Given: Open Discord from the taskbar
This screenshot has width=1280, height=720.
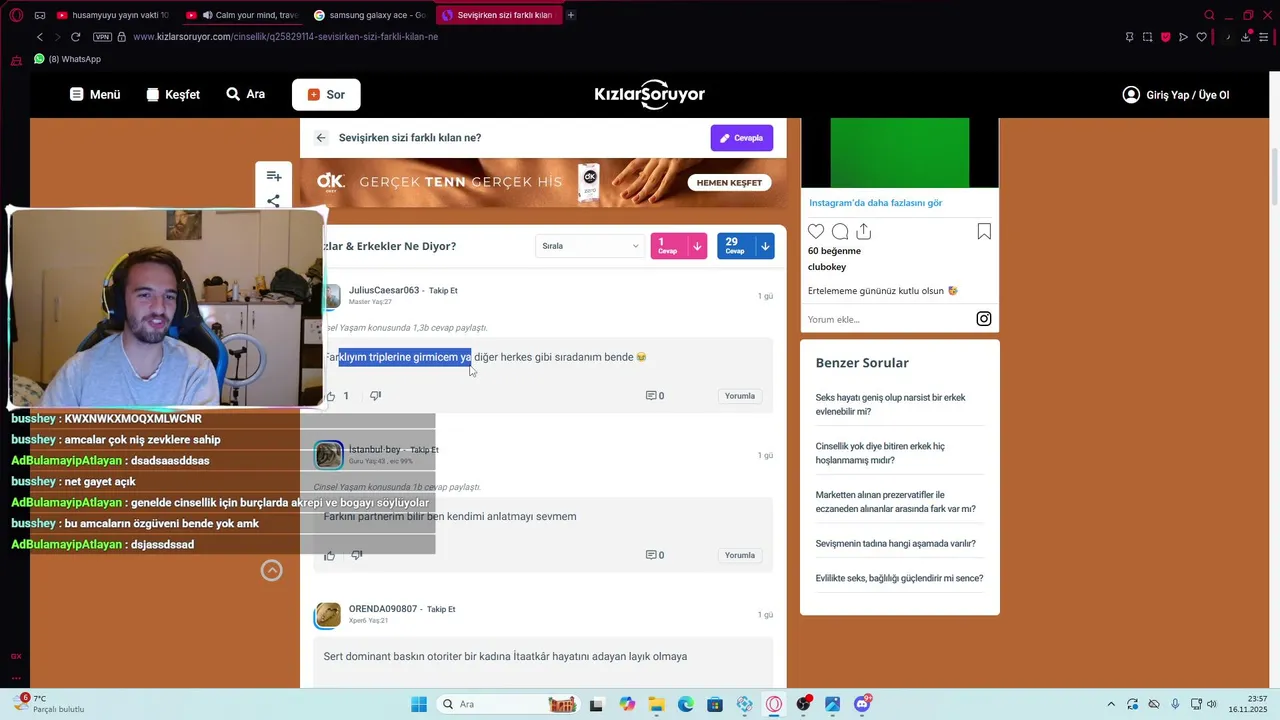Looking at the screenshot, I should [x=862, y=704].
